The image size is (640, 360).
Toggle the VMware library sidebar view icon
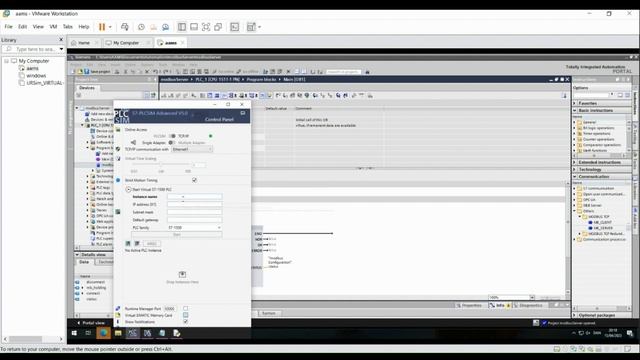coord(182,27)
